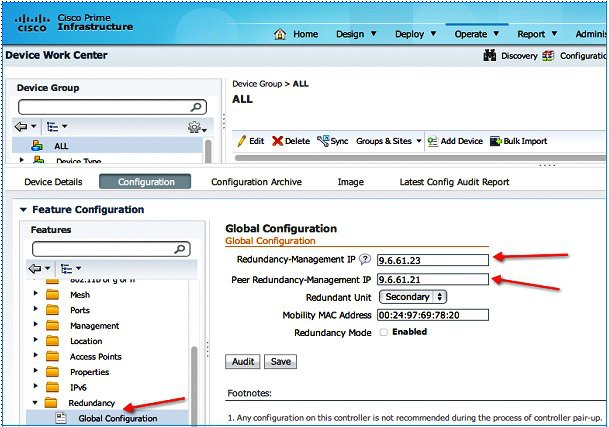Click the Features back arrow icon
This screenshot has height=427, width=609.
(x=35, y=268)
